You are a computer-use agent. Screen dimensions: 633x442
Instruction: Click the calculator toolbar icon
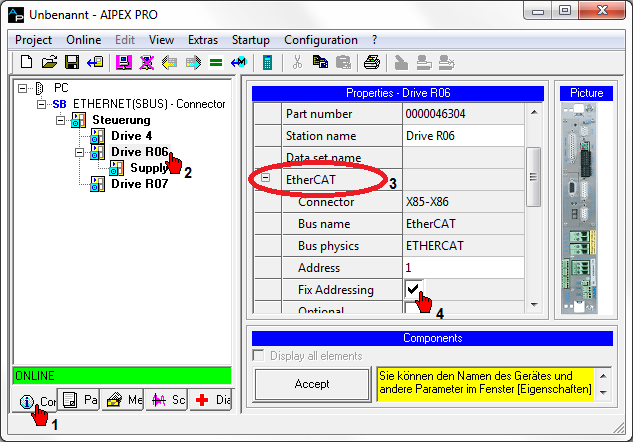click(267, 63)
